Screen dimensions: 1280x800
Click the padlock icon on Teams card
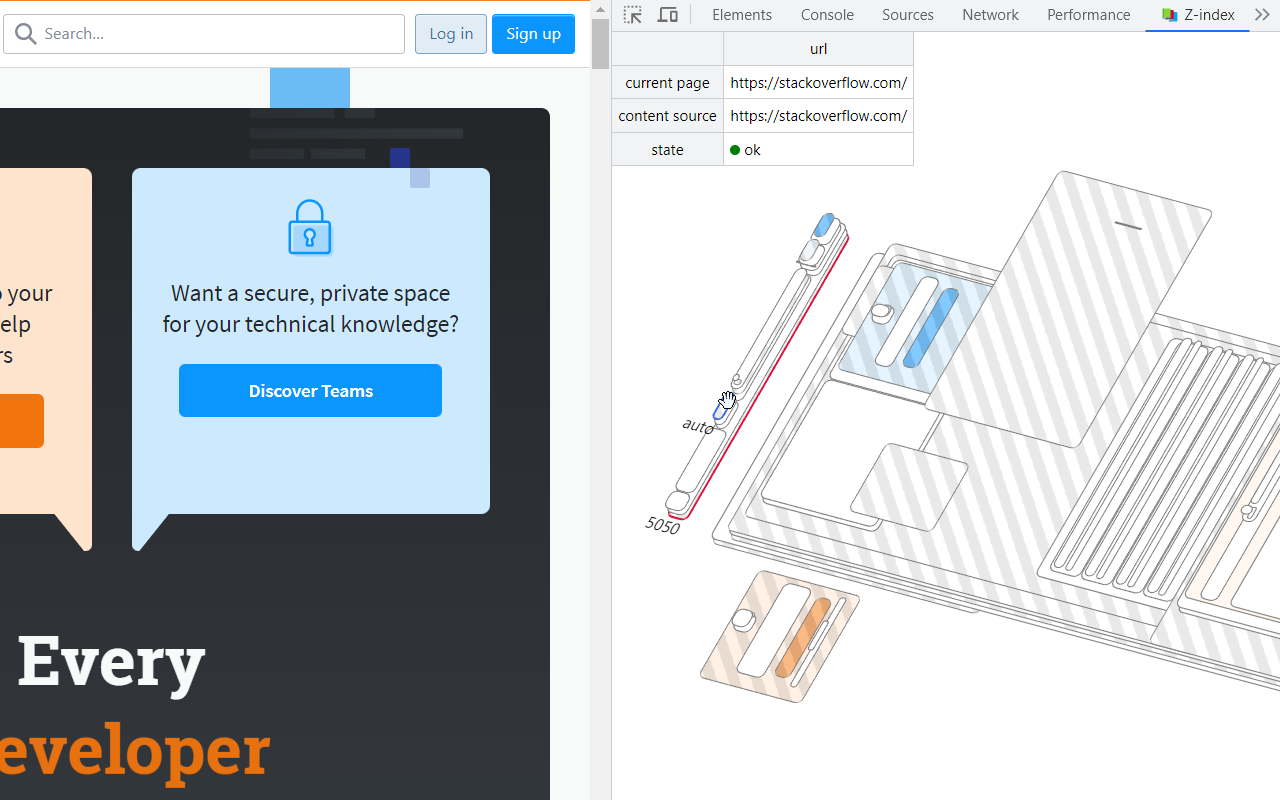[310, 228]
